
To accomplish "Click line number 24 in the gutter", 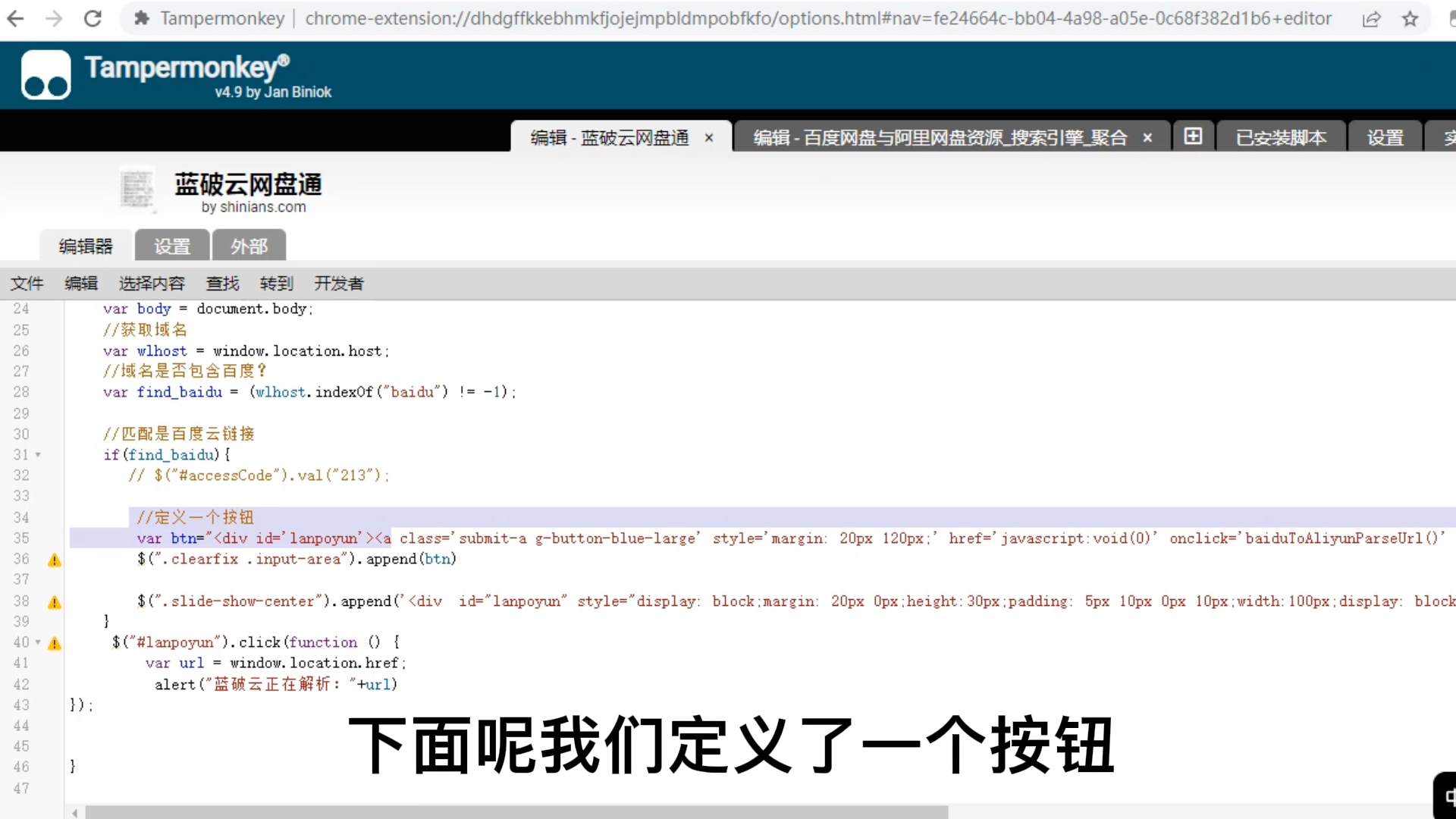I will pos(21,309).
